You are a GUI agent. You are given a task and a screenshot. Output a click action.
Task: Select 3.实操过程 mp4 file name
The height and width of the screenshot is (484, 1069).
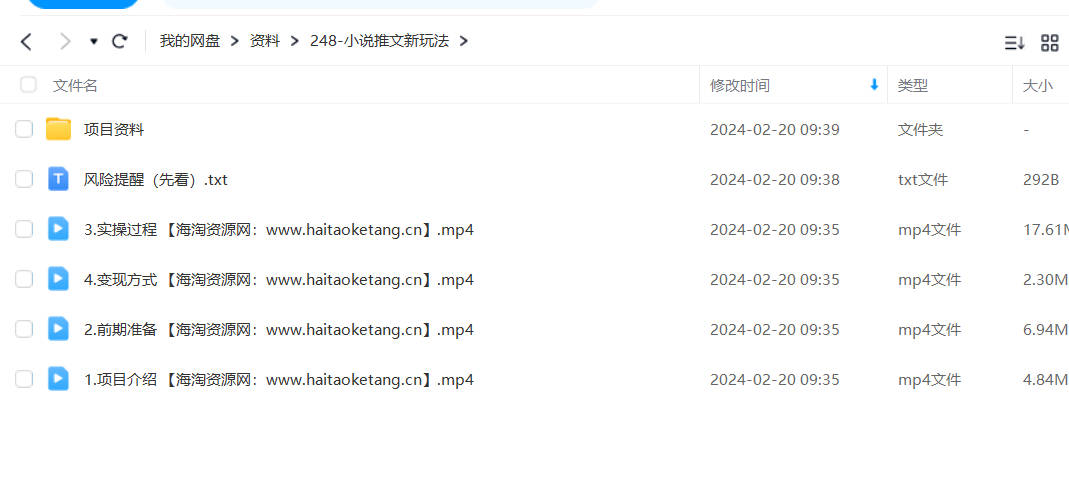(x=279, y=230)
